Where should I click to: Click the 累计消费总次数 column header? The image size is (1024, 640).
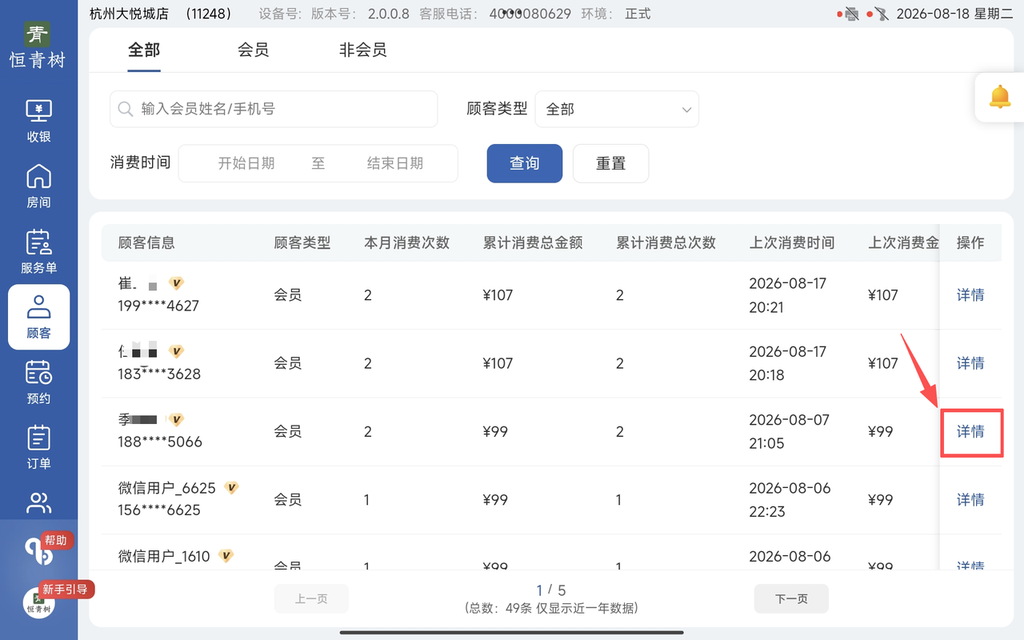point(665,243)
